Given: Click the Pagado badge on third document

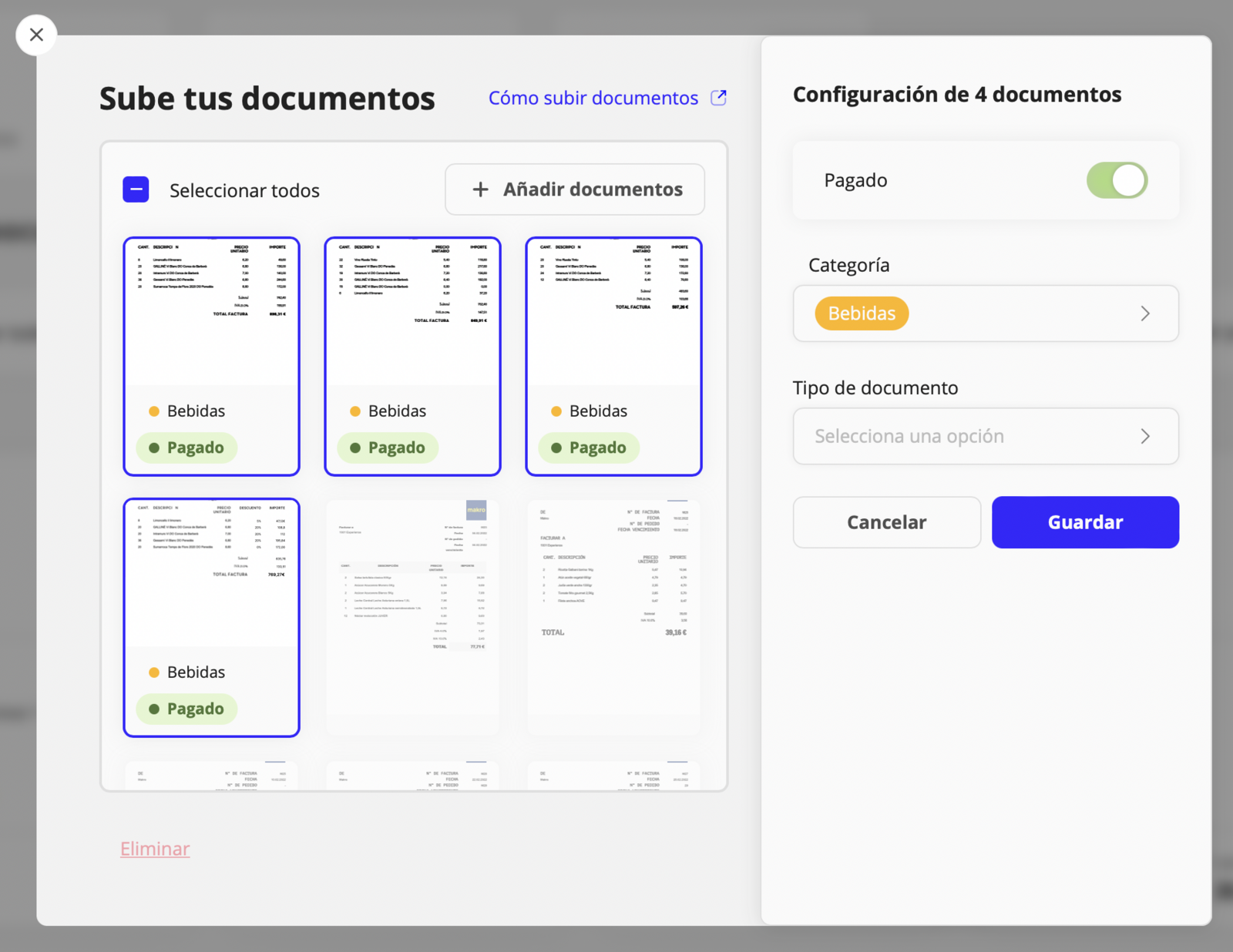Looking at the screenshot, I should (589, 448).
